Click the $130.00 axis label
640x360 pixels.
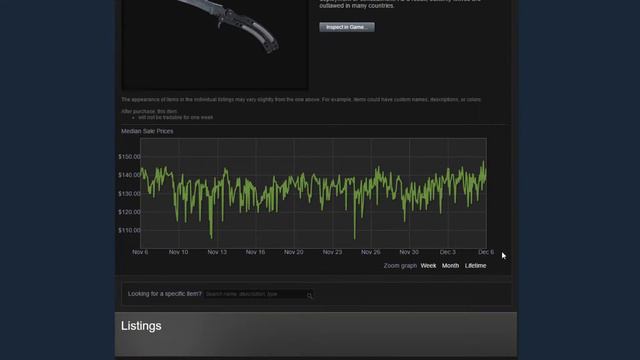click(x=129, y=193)
